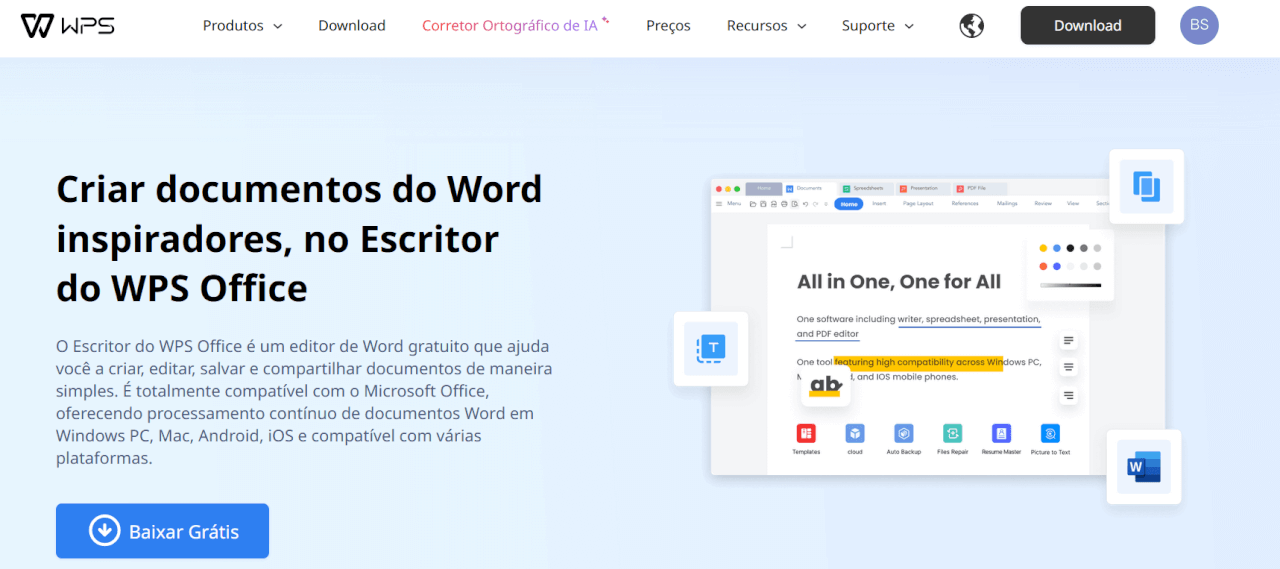This screenshot has height=569, width=1280.
Task: Select the References ribbon tab
Action: (x=965, y=204)
